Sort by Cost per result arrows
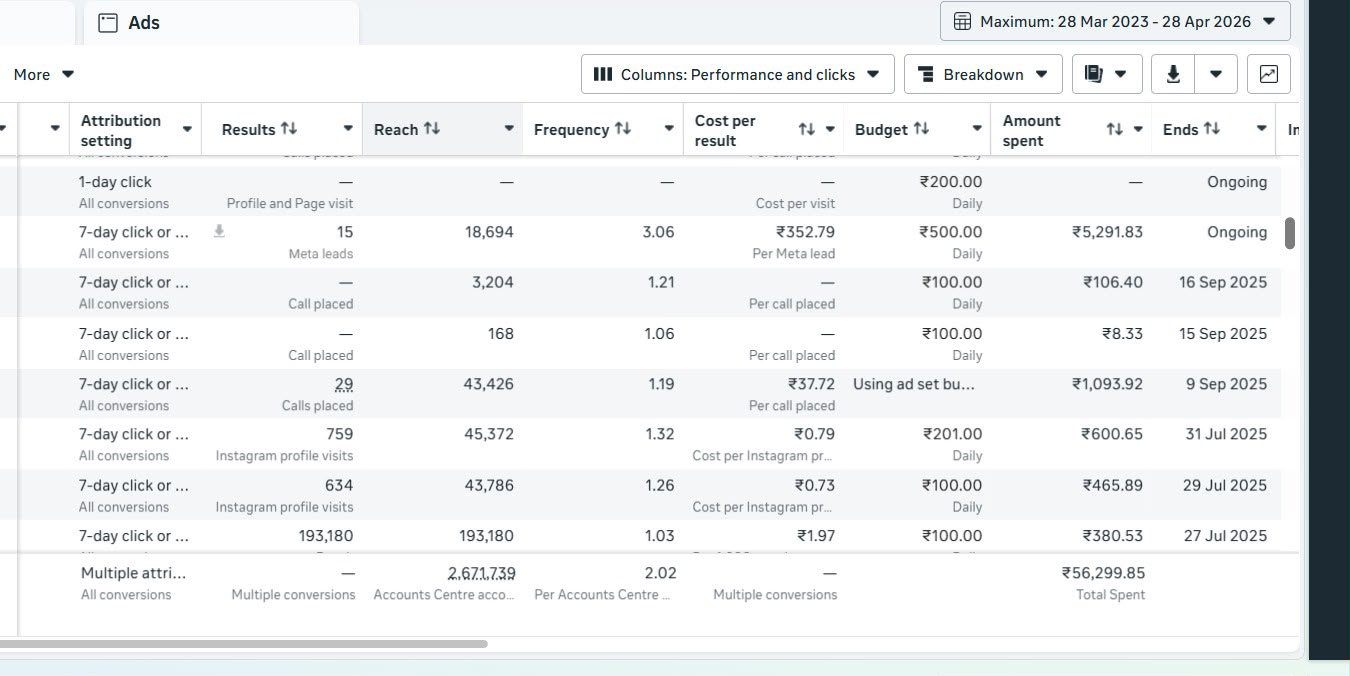The image size is (1350, 676). [807, 129]
